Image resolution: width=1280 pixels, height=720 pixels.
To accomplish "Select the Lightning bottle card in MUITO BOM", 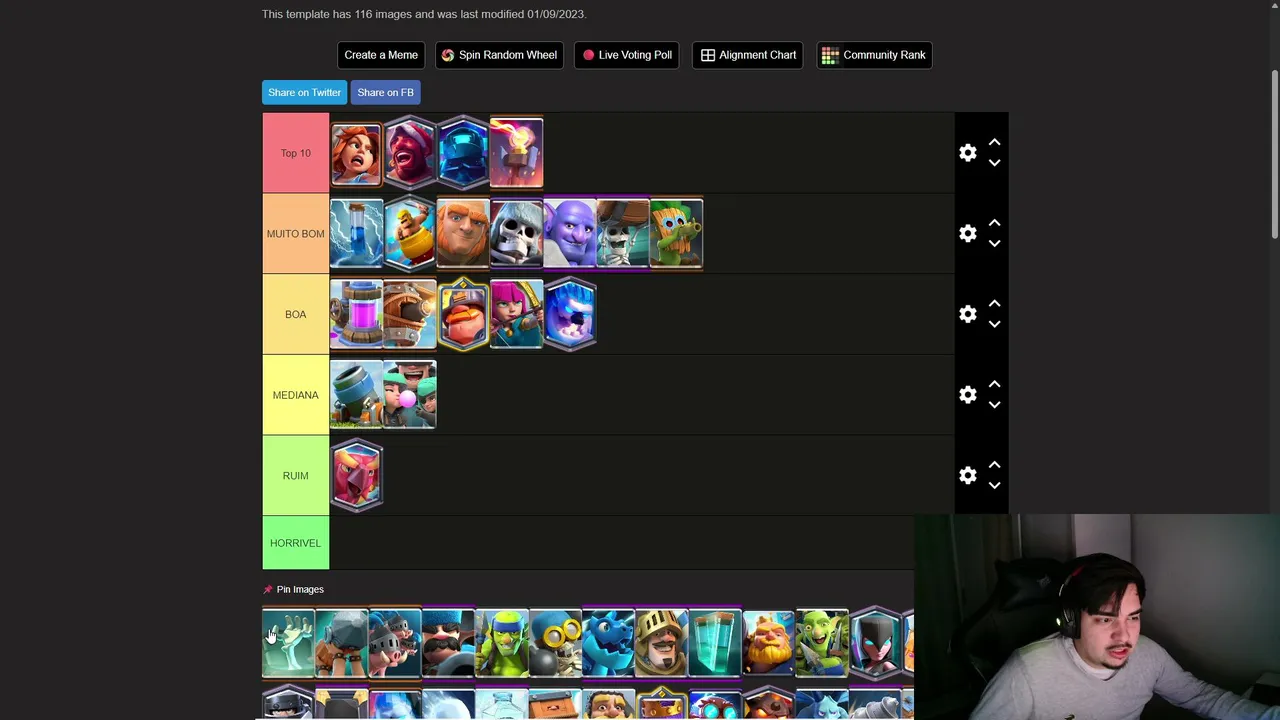I will click(x=356, y=234).
